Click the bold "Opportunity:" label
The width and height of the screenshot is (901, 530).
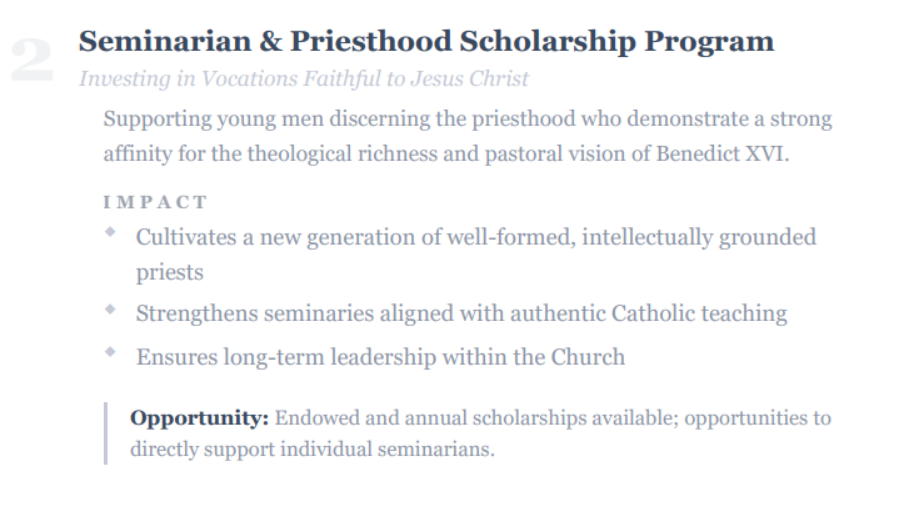point(199,418)
